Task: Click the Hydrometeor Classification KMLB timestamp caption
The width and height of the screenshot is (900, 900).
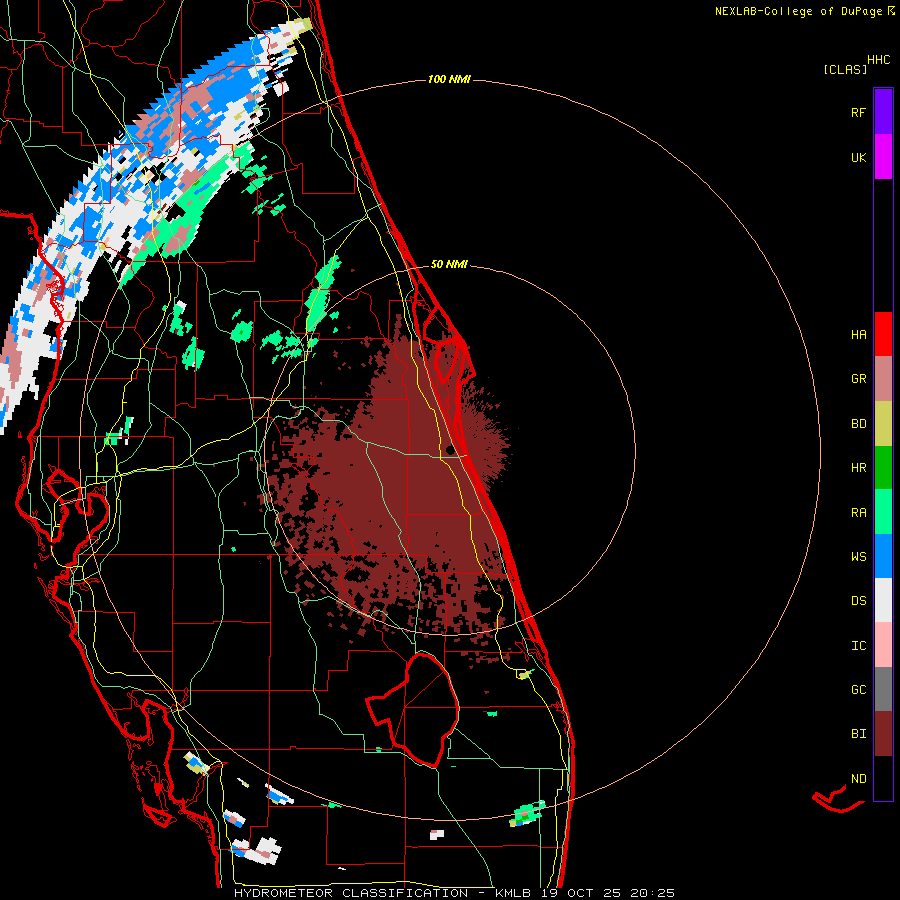Action: [455, 893]
